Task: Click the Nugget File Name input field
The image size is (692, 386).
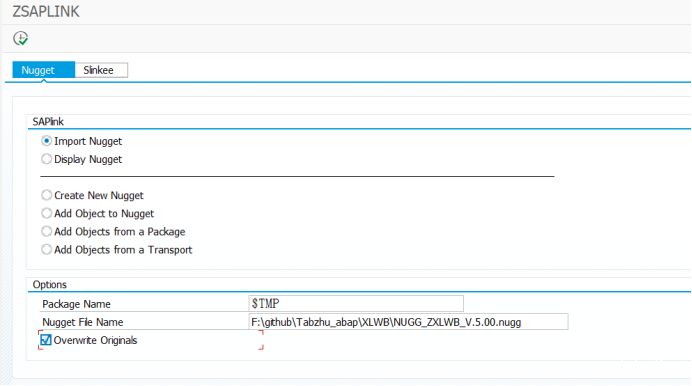Action: 408,322
